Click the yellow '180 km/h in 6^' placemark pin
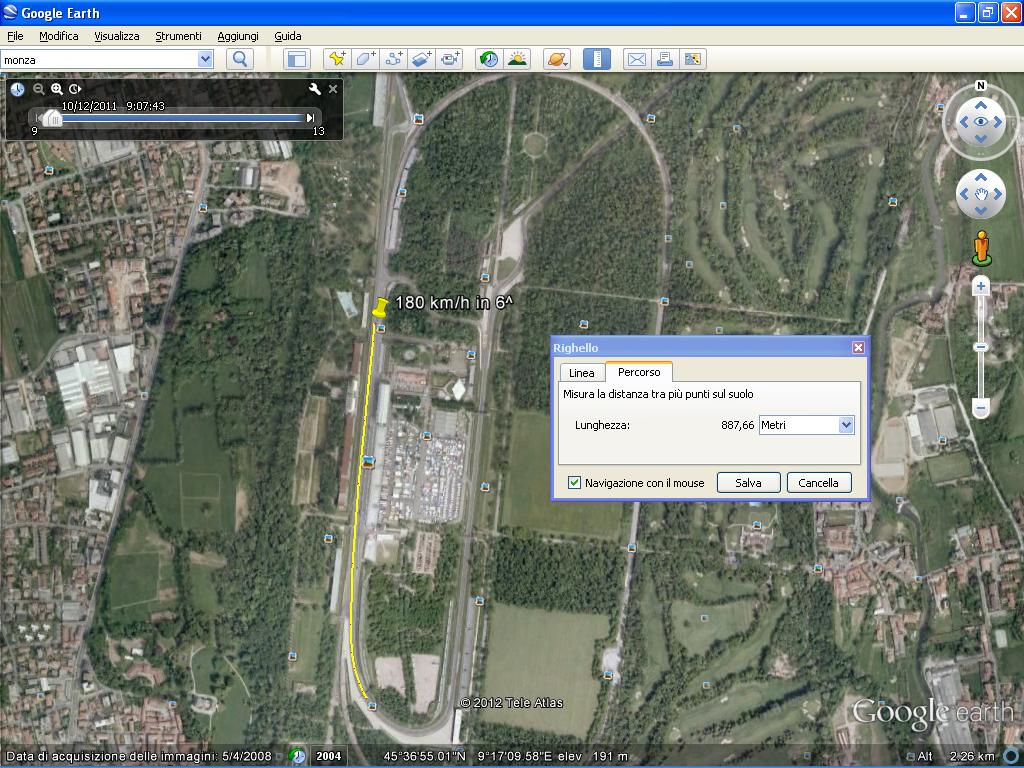This screenshot has height=768, width=1024. click(x=380, y=307)
